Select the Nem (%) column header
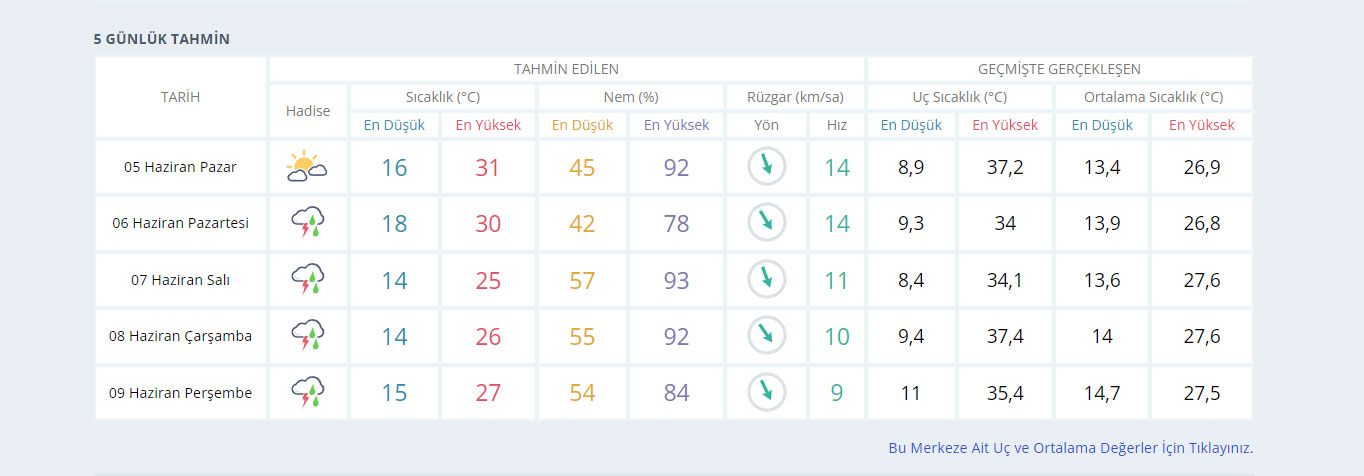Image resolution: width=1364 pixels, height=476 pixels. (630, 97)
